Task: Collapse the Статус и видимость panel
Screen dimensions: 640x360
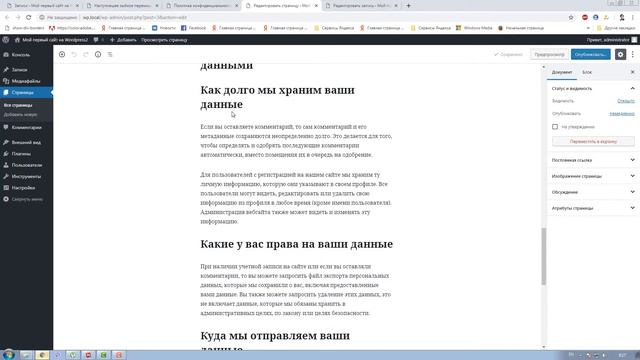Action: (593, 89)
